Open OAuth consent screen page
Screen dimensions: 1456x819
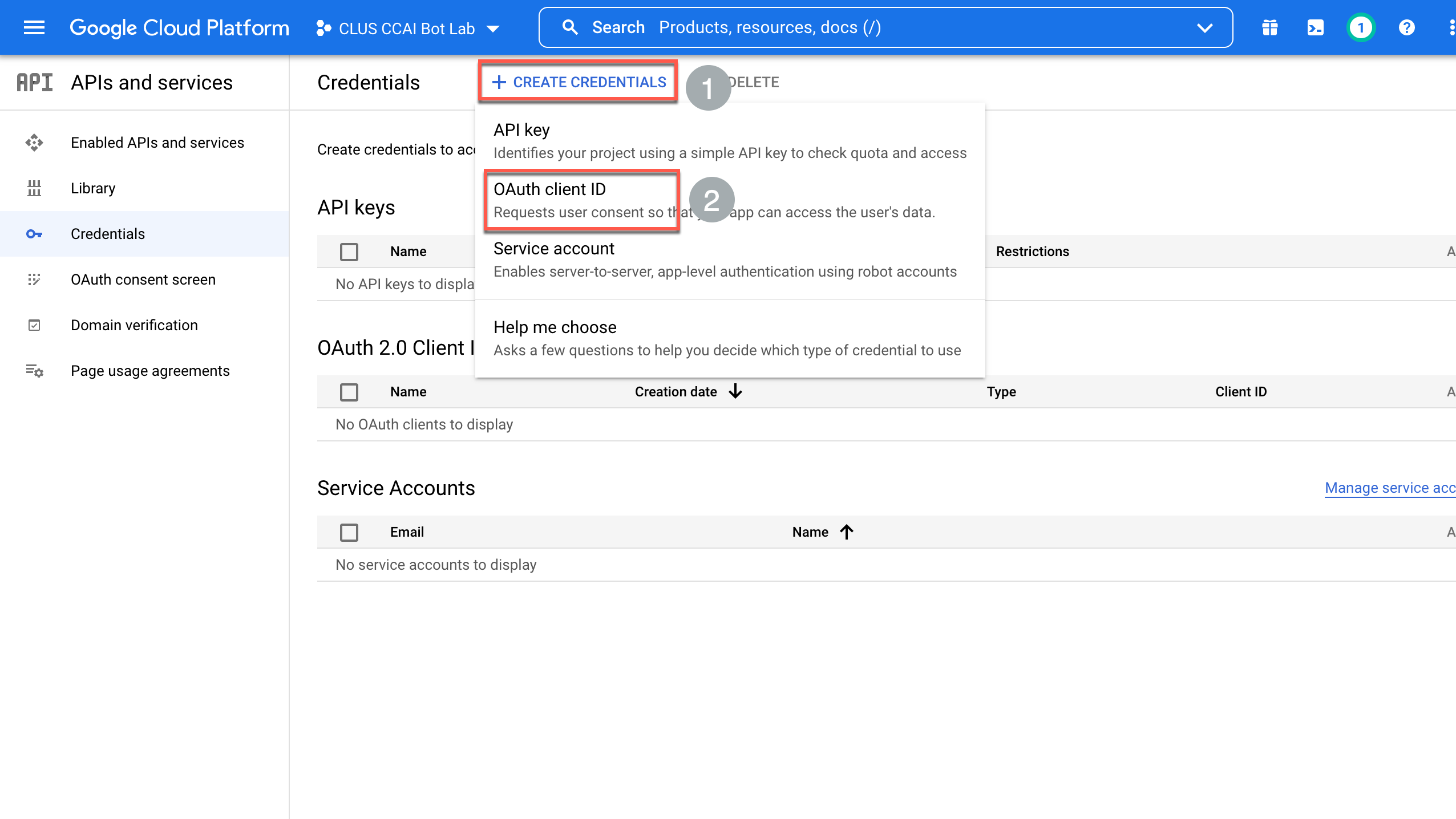click(x=143, y=279)
